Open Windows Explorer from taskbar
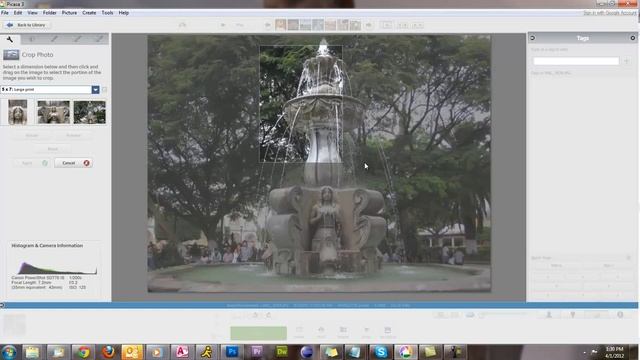The image size is (640, 360). coord(32,352)
